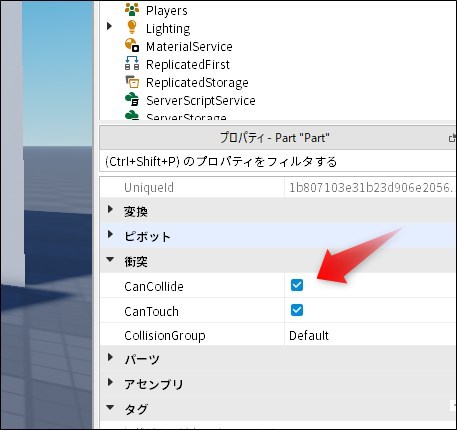Click the Players service icon

pos(132,10)
